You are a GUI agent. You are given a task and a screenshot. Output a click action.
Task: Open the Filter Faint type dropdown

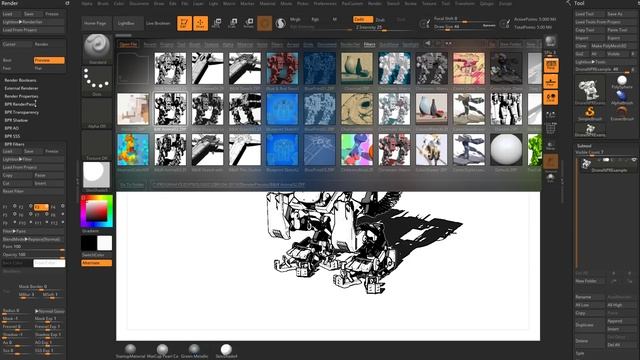pyautogui.click(x=33, y=231)
